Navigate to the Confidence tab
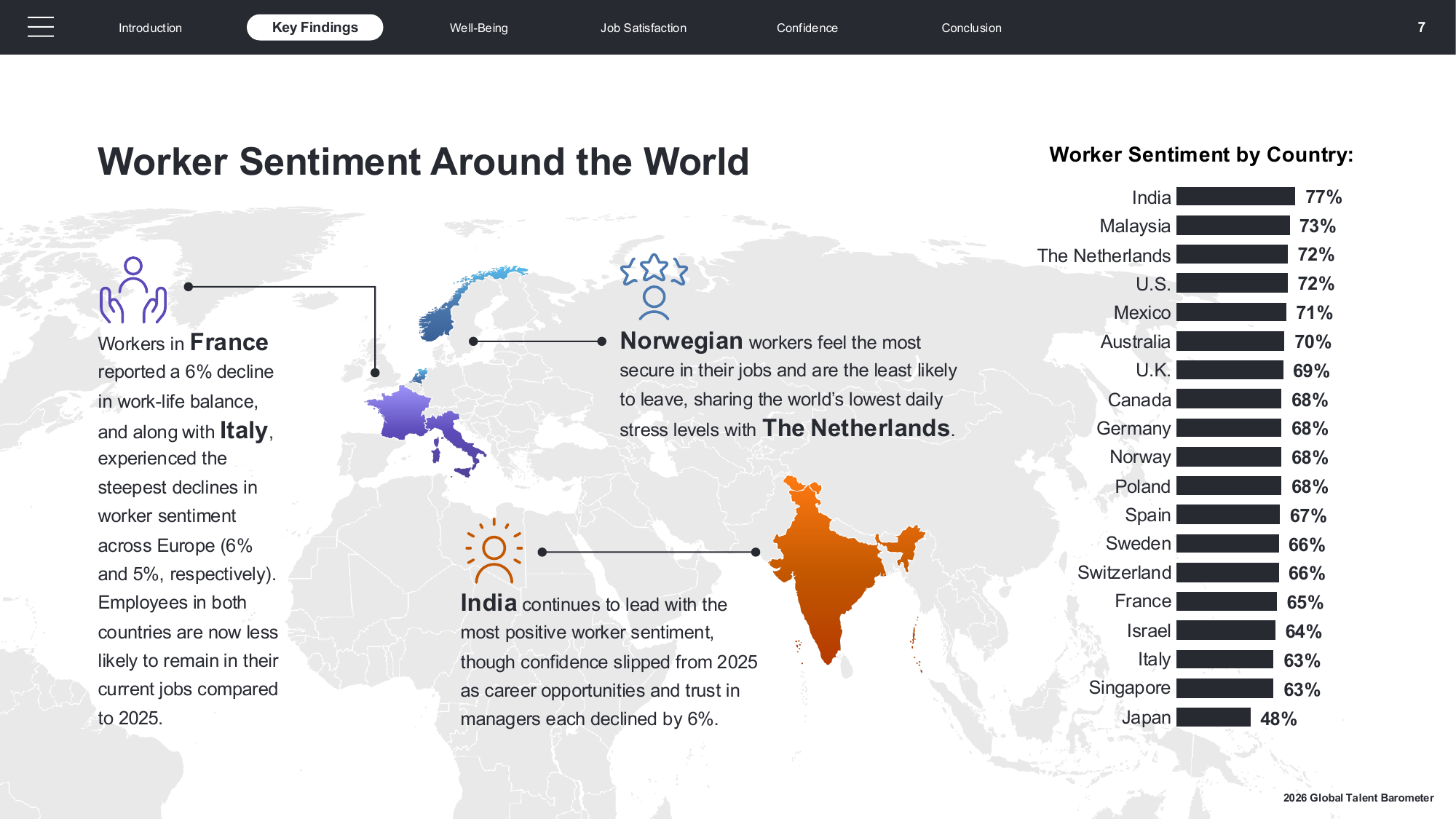1456x819 pixels. coord(807,28)
